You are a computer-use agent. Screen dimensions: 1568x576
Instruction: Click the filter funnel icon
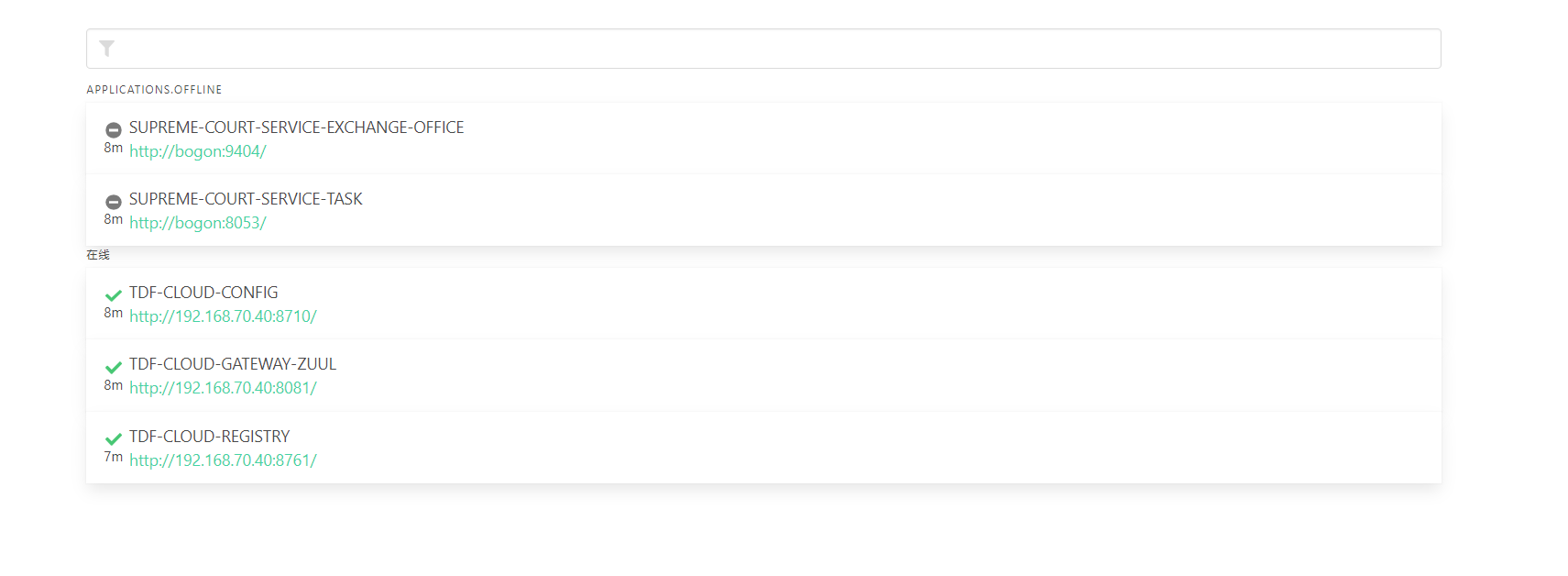[x=107, y=49]
